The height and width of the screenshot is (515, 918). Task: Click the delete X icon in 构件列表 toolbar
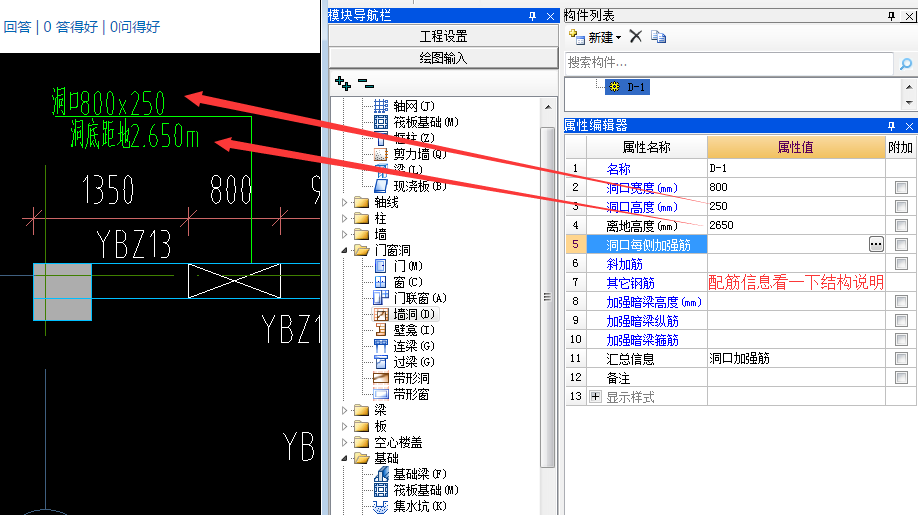point(636,37)
